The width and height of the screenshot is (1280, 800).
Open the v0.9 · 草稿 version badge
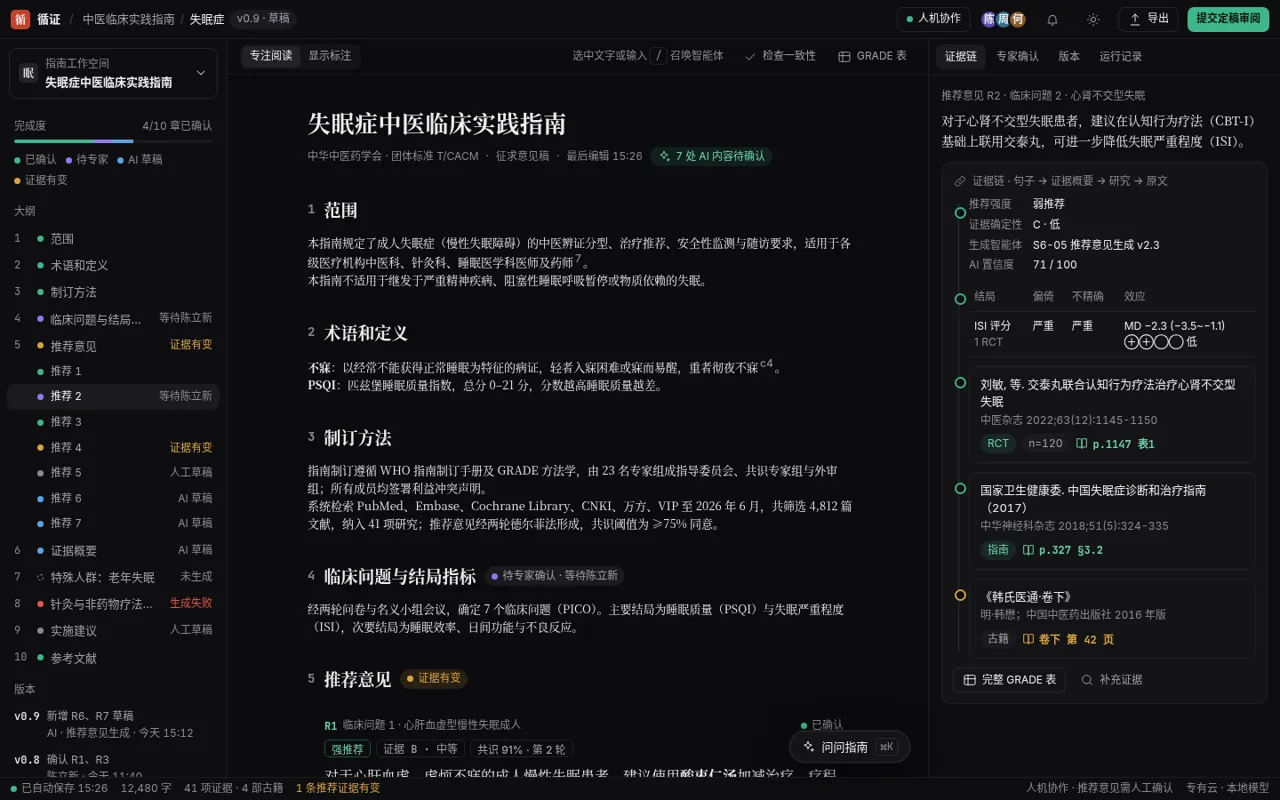click(x=263, y=19)
